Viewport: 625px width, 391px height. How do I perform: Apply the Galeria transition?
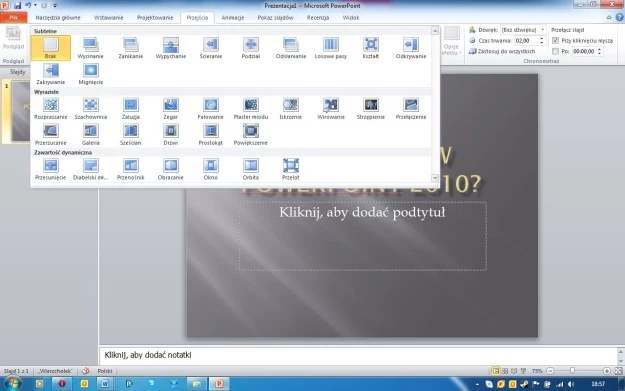[x=90, y=134]
